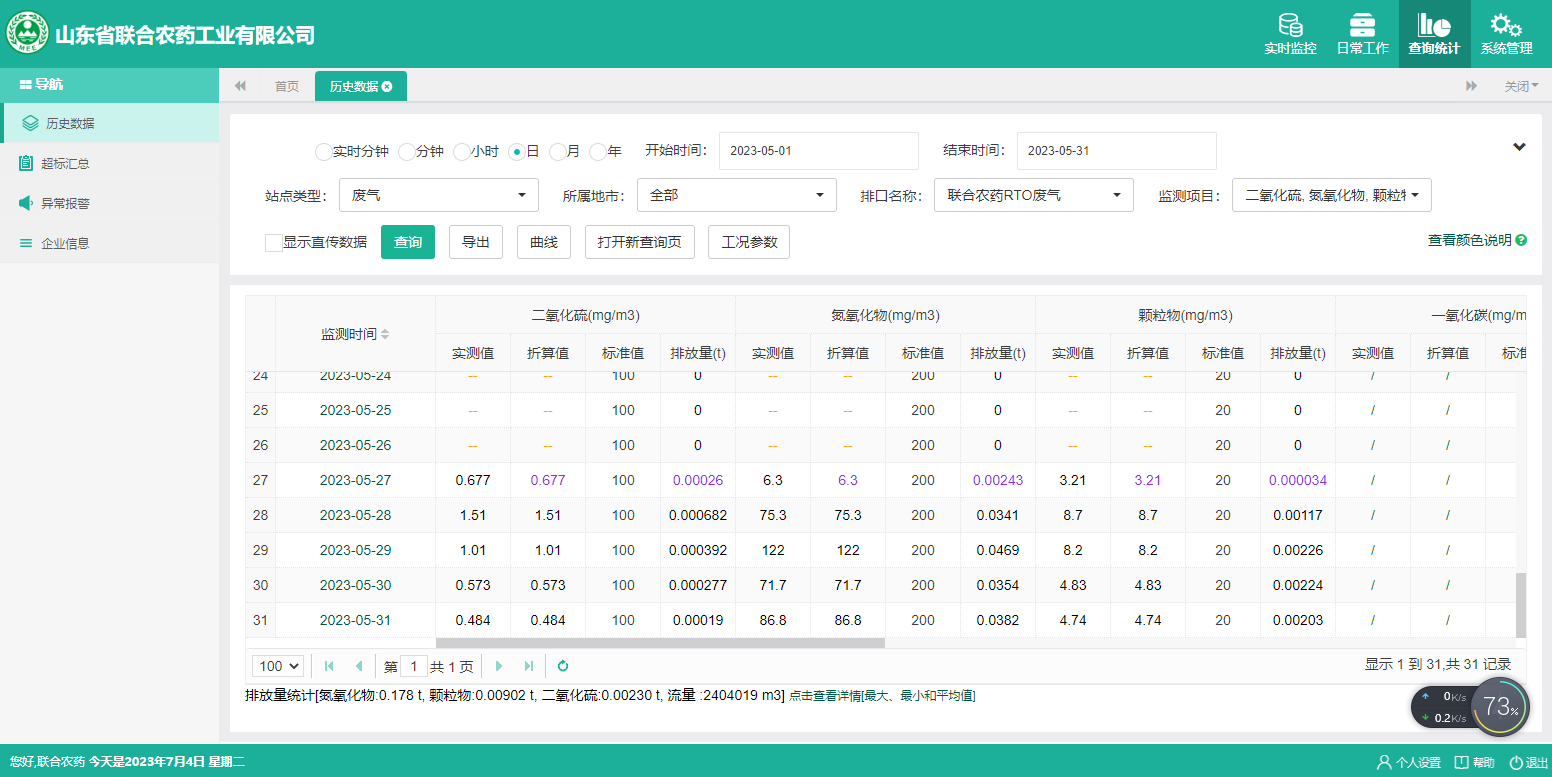Screen dimensions: 1552x777
Task: Change page size 100 dropdown
Action: [x=280, y=666]
